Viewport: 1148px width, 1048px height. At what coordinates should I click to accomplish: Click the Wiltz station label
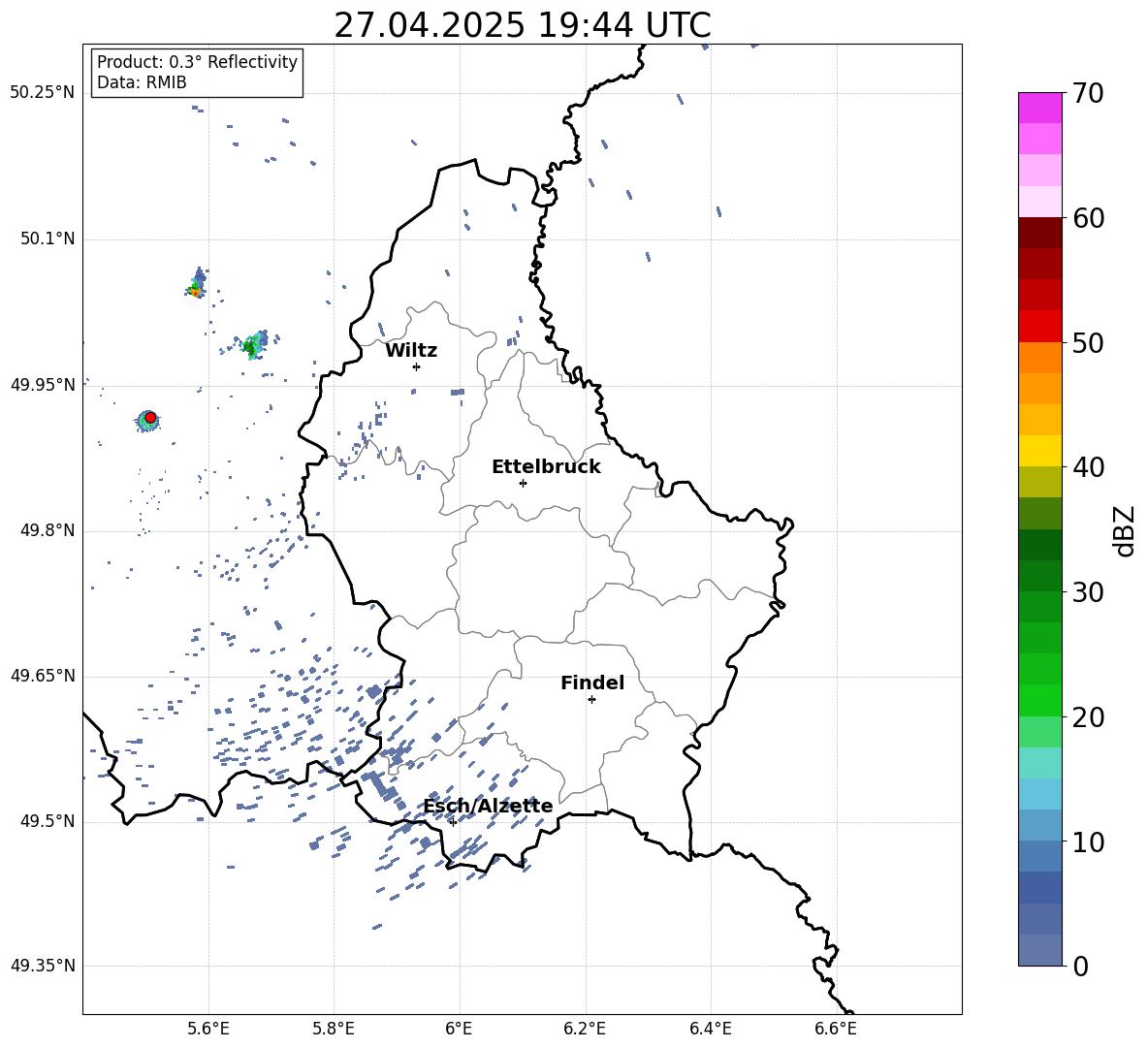411,351
